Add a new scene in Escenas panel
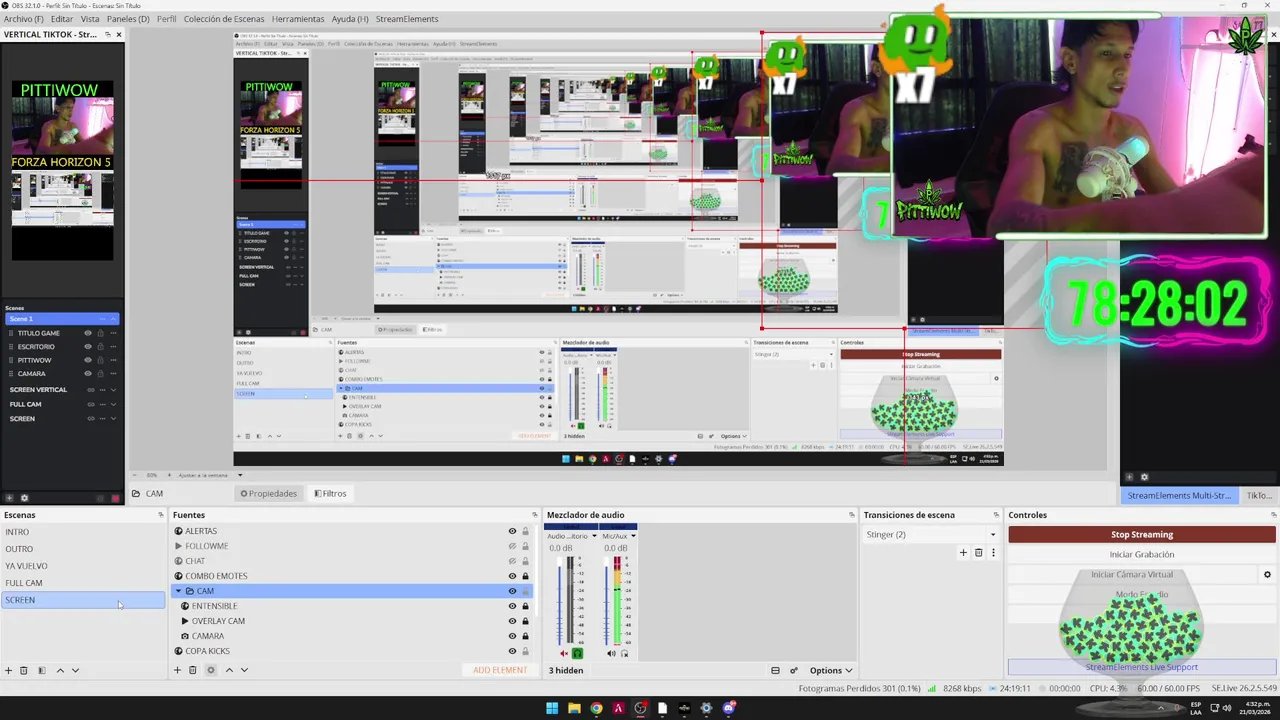This screenshot has height=720, width=1280. [9, 670]
